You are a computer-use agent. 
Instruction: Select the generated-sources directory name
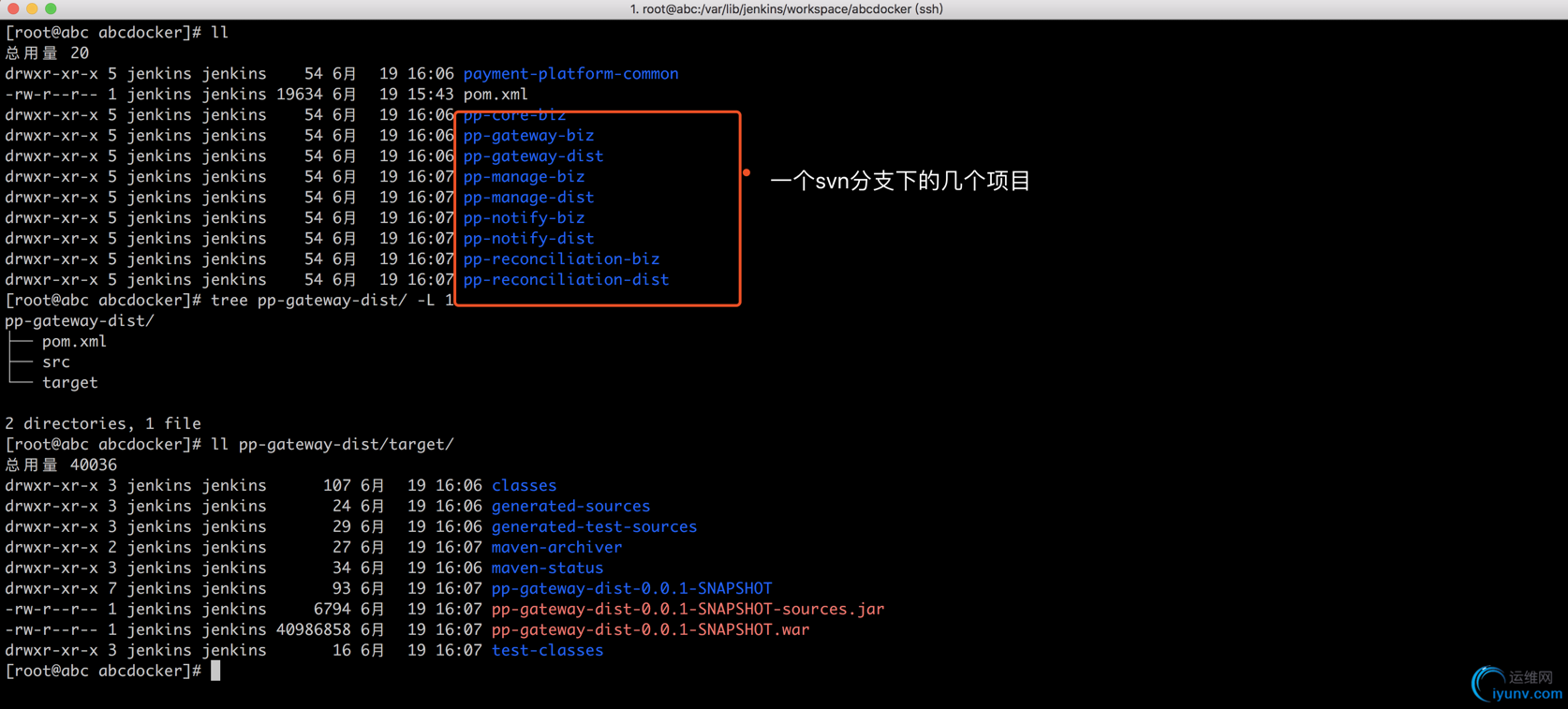[x=570, y=506]
